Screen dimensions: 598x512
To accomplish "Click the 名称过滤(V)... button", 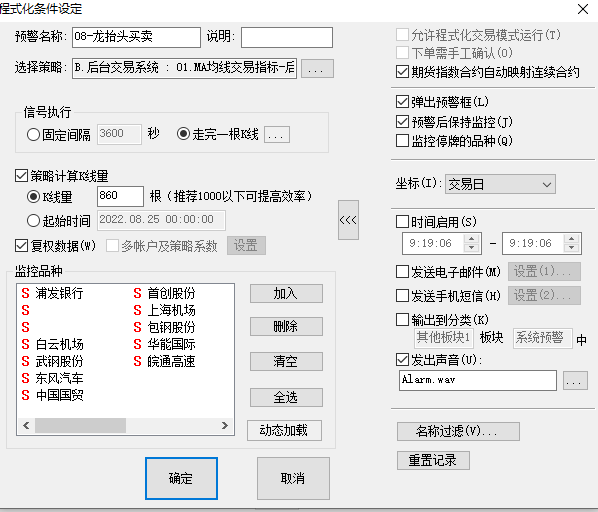I will coord(458,431).
